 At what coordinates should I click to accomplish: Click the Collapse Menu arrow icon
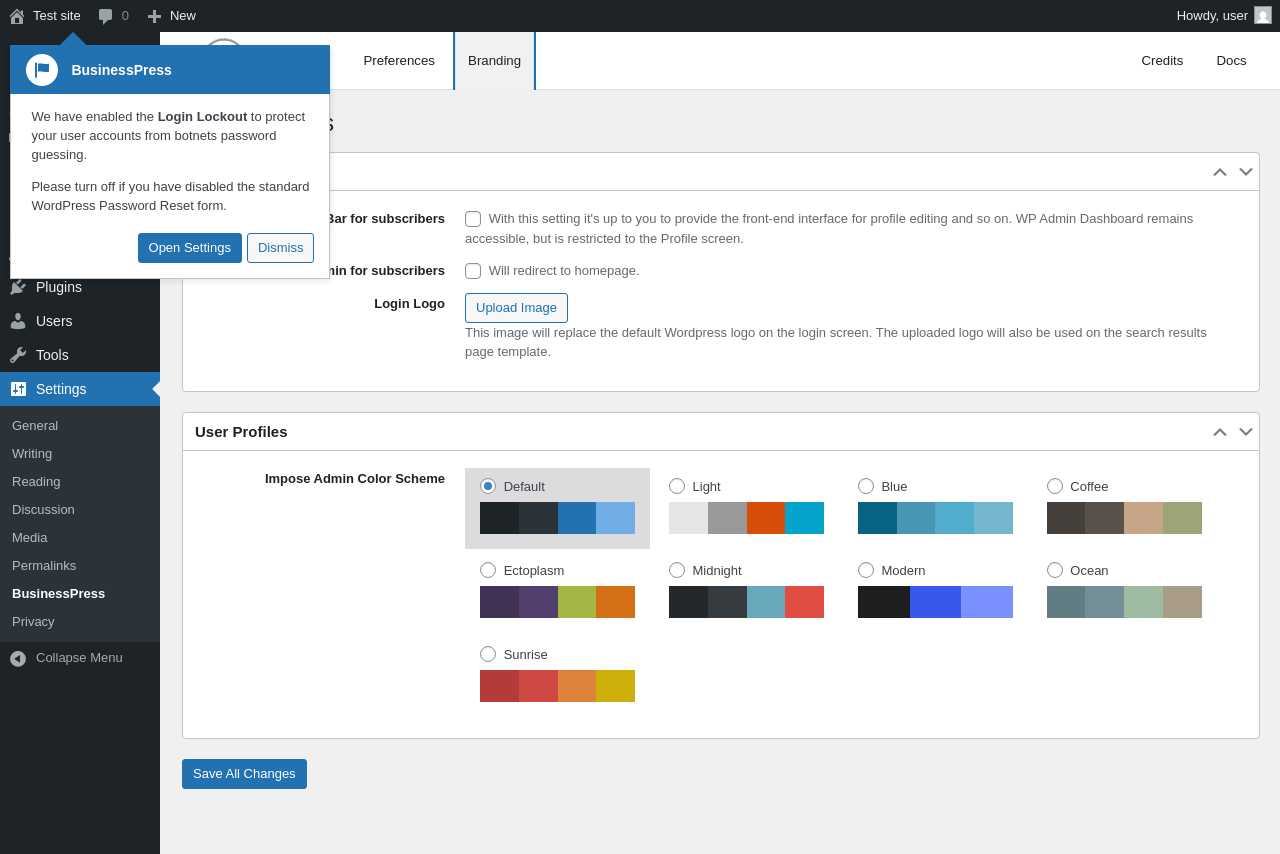point(18,658)
